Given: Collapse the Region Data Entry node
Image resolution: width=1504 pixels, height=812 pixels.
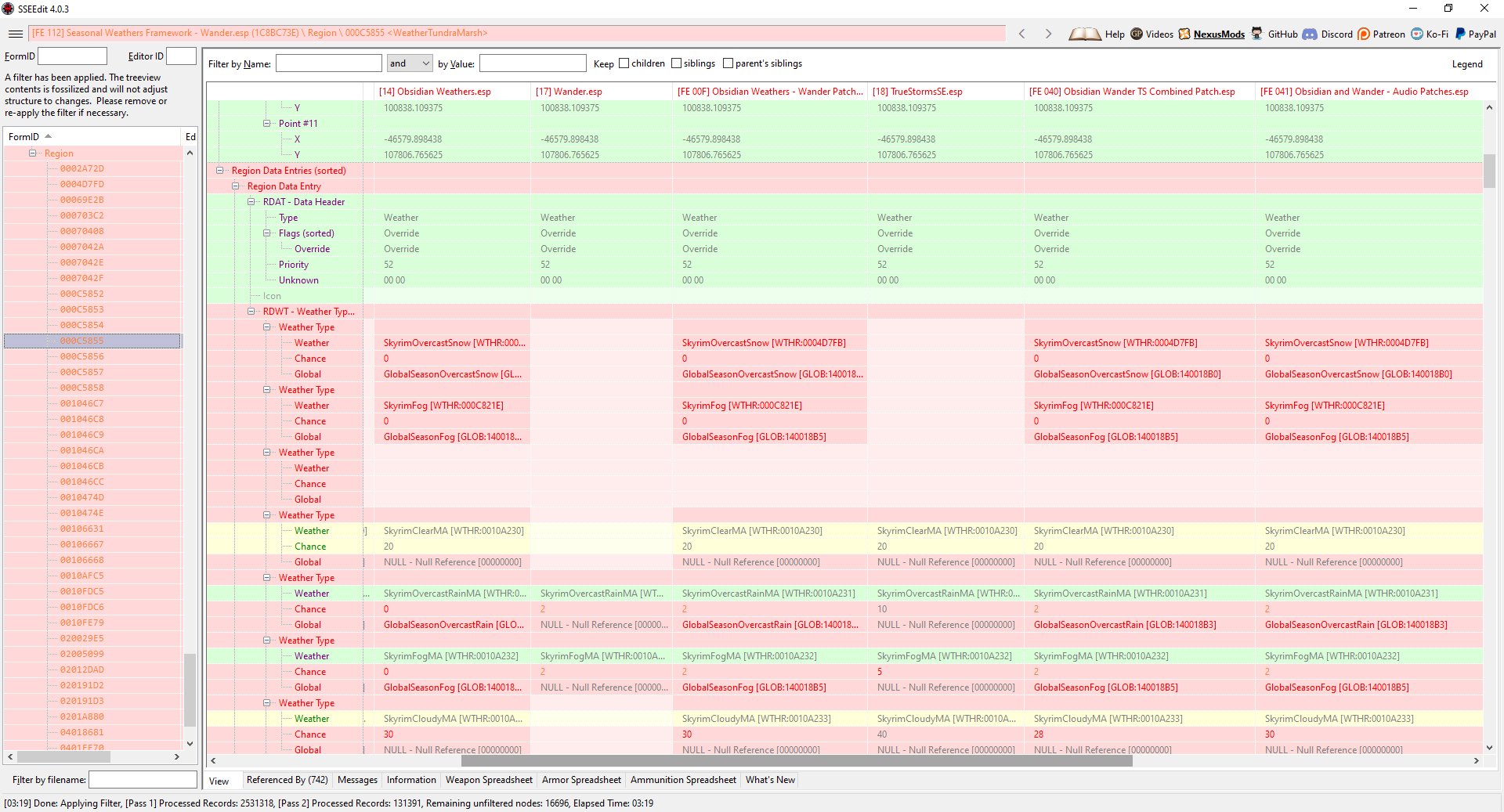Looking at the screenshot, I should click(236, 186).
